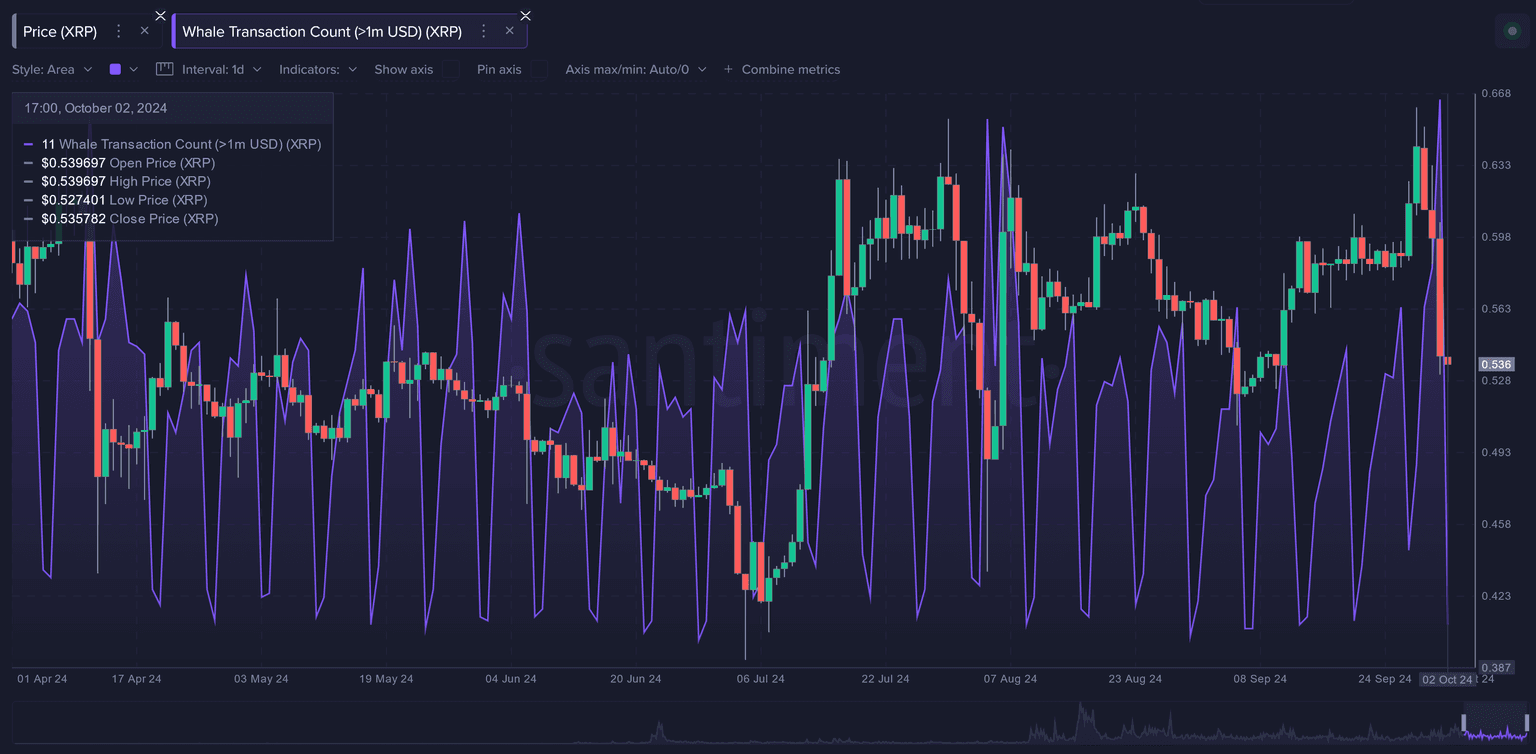
Task: Open the Price (XRP) three-dot options menu
Action: pos(119,31)
